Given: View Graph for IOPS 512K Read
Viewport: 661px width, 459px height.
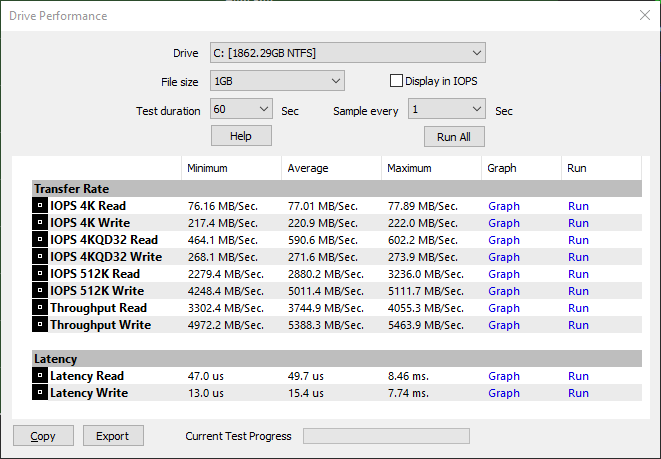Looking at the screenshot, I should (504, 274).
